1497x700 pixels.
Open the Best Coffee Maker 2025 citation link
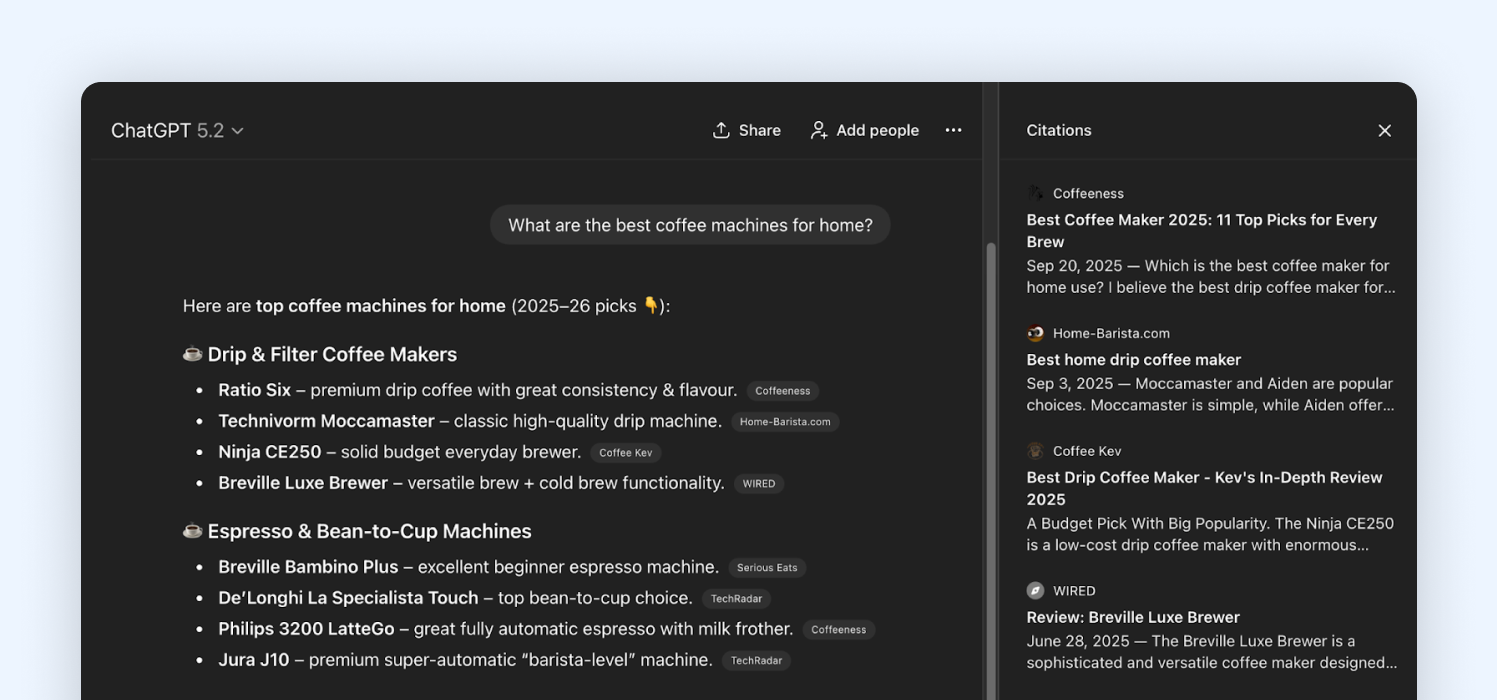(x=1202, y=230)
